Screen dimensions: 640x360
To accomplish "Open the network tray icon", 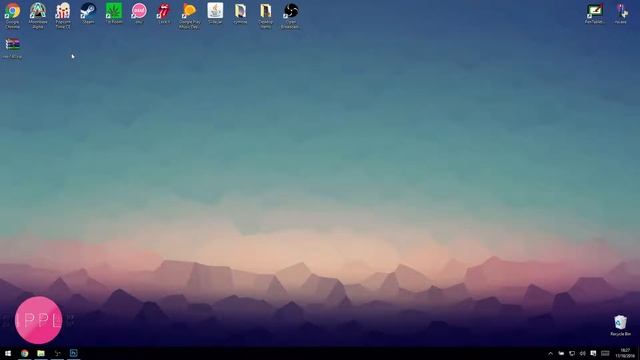I will 572,353.
